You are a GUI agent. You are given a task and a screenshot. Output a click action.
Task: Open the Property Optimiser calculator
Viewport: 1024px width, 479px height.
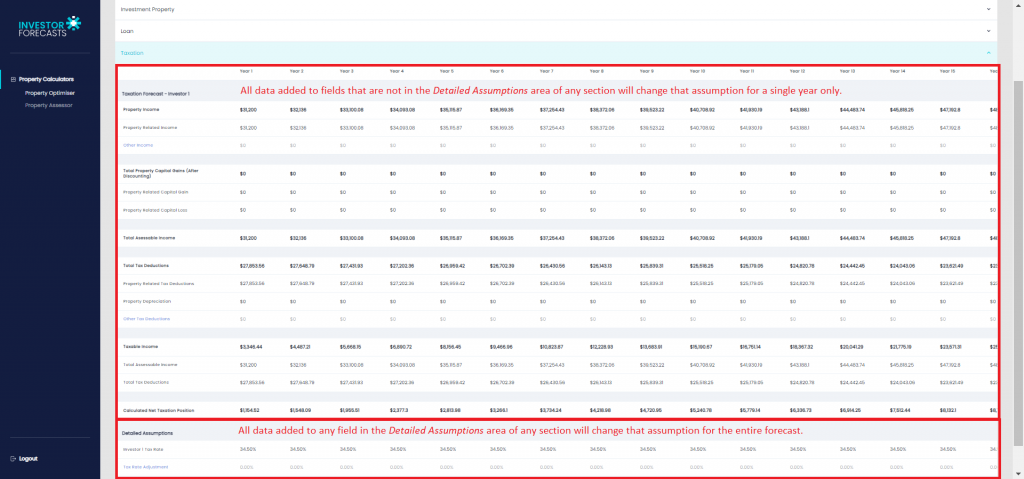pyautogui.click(x=50, y=93)
